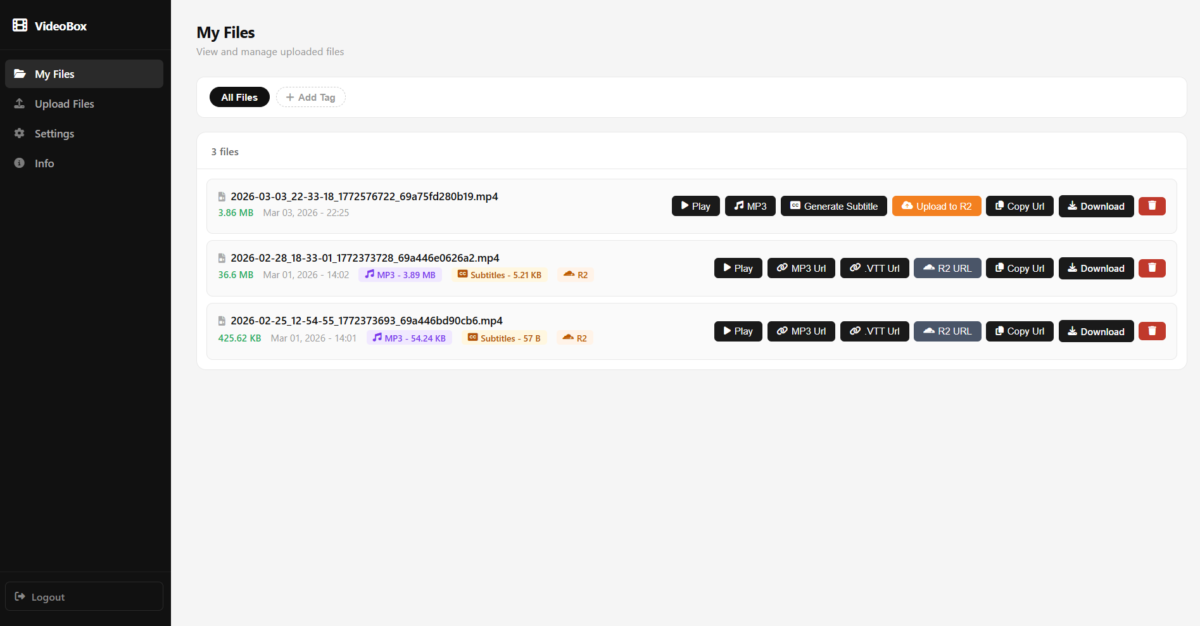Upload first file to R2
This screenshot has height=626, width=1200.
pyautogui.click(x=936, y=206)
